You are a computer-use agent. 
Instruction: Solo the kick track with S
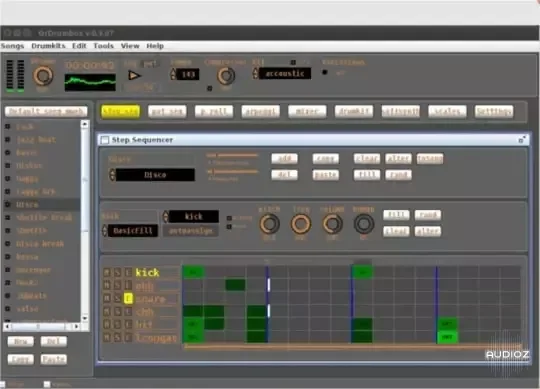point(117,273)
